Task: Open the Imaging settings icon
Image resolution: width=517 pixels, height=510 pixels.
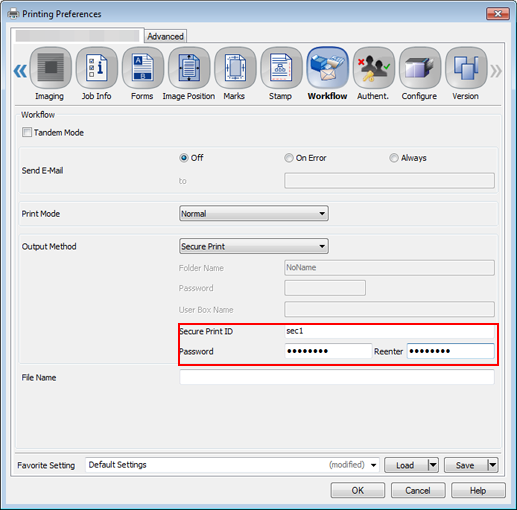Action: [x=50, y=68]
